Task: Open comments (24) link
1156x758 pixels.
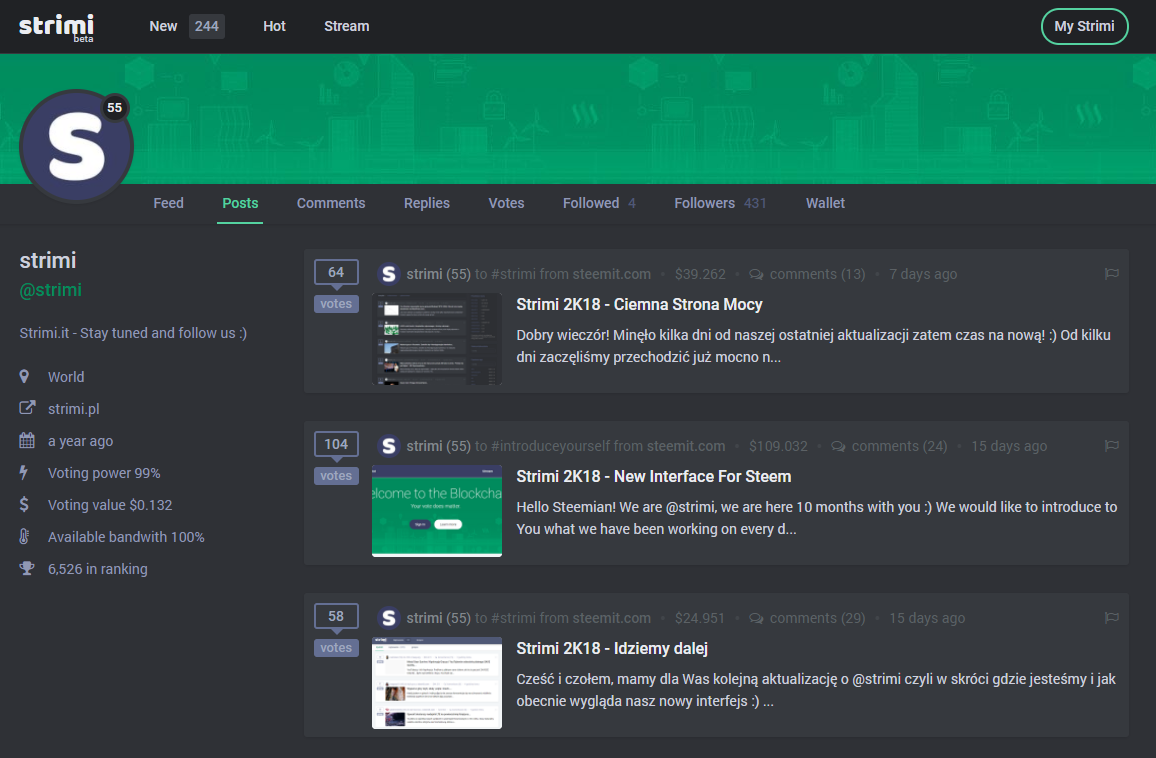Action: [899, 446]
